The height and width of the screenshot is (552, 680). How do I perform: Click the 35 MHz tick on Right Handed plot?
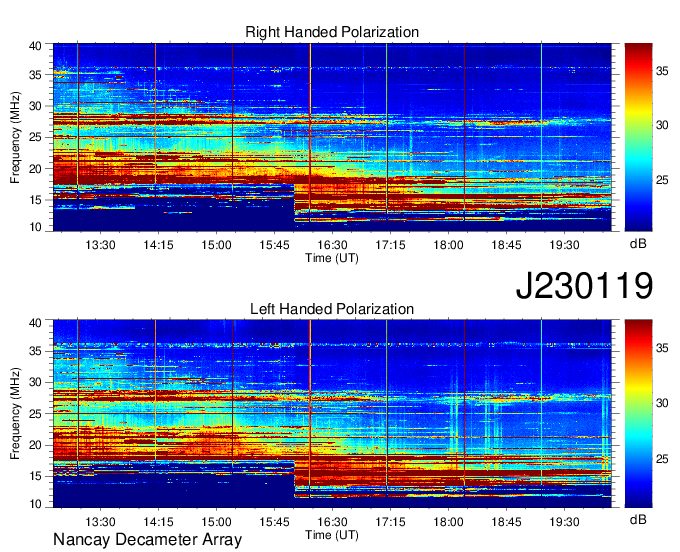[35, 75]
